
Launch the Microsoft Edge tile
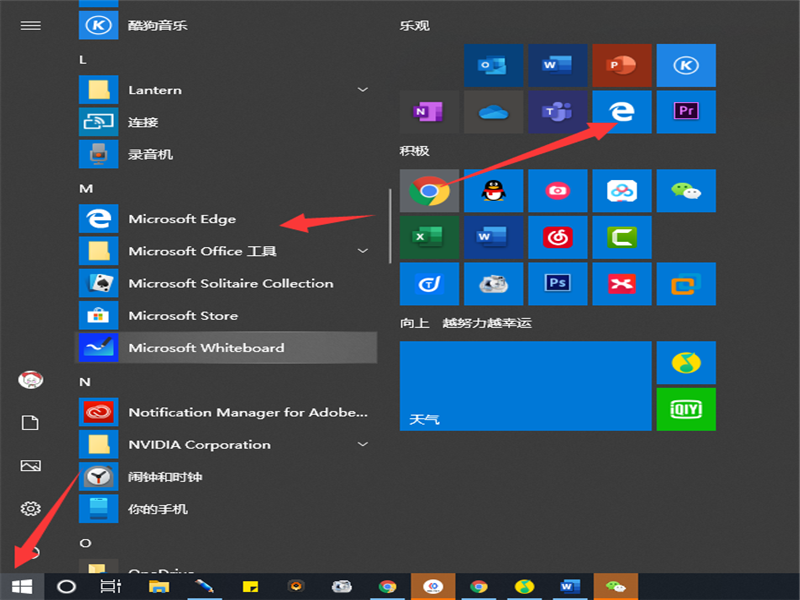(622, 112)
